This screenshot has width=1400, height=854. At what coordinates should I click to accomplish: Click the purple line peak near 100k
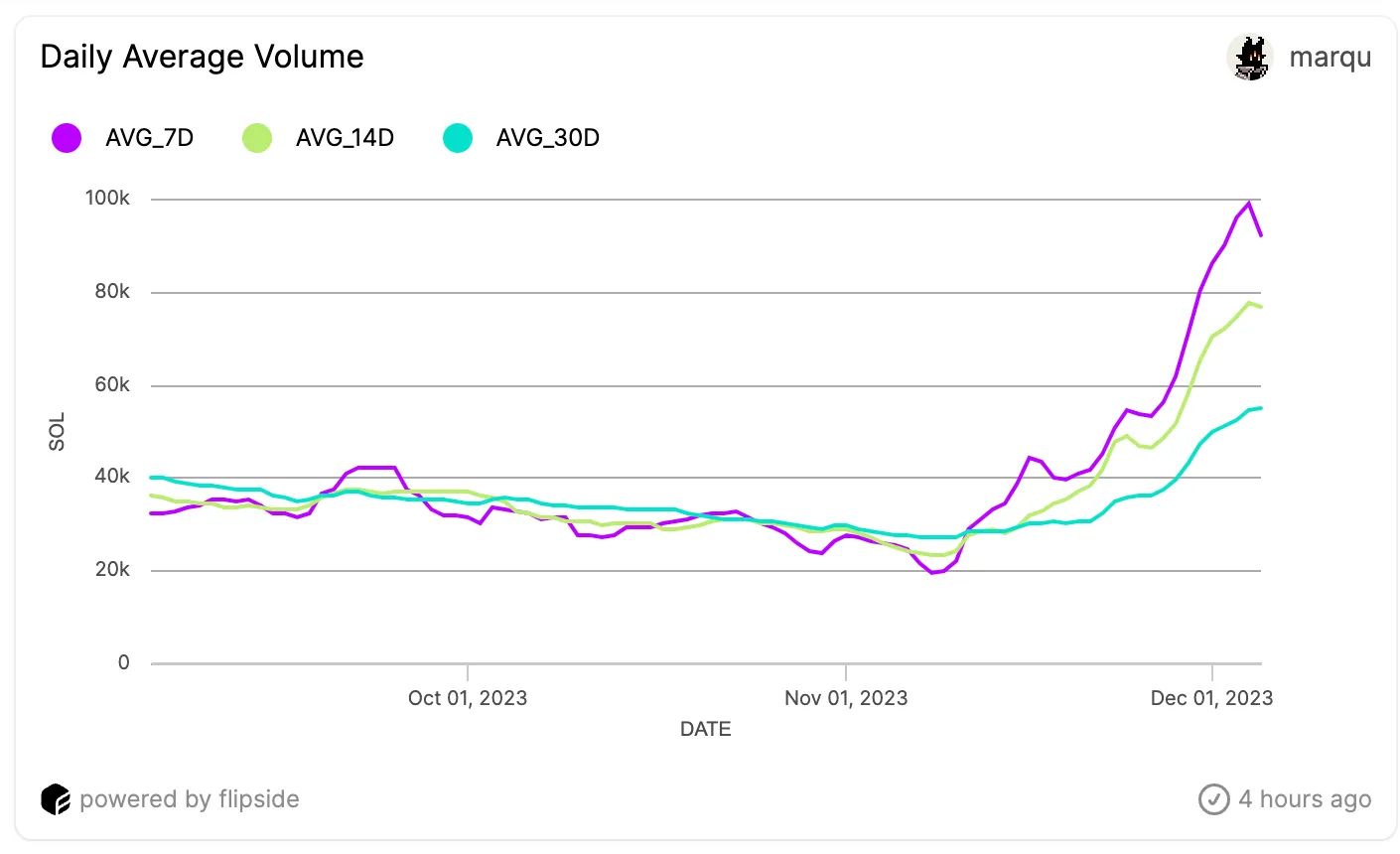point(1249,204)
